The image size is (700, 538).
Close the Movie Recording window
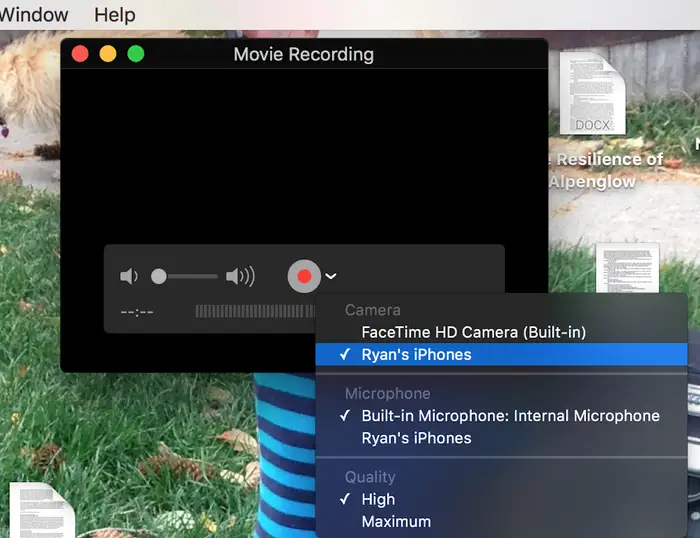(x=80, y=54)
